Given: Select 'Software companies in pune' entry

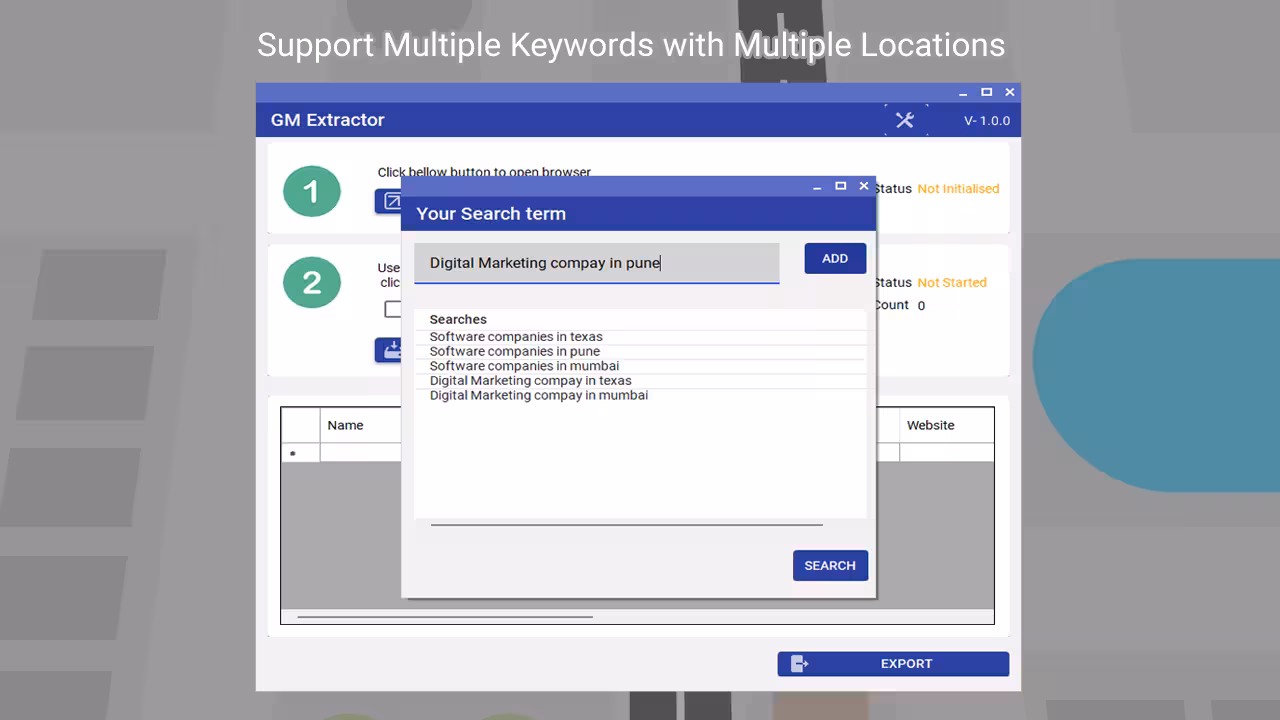Looking at the screenshot, I should coord(515,351).
